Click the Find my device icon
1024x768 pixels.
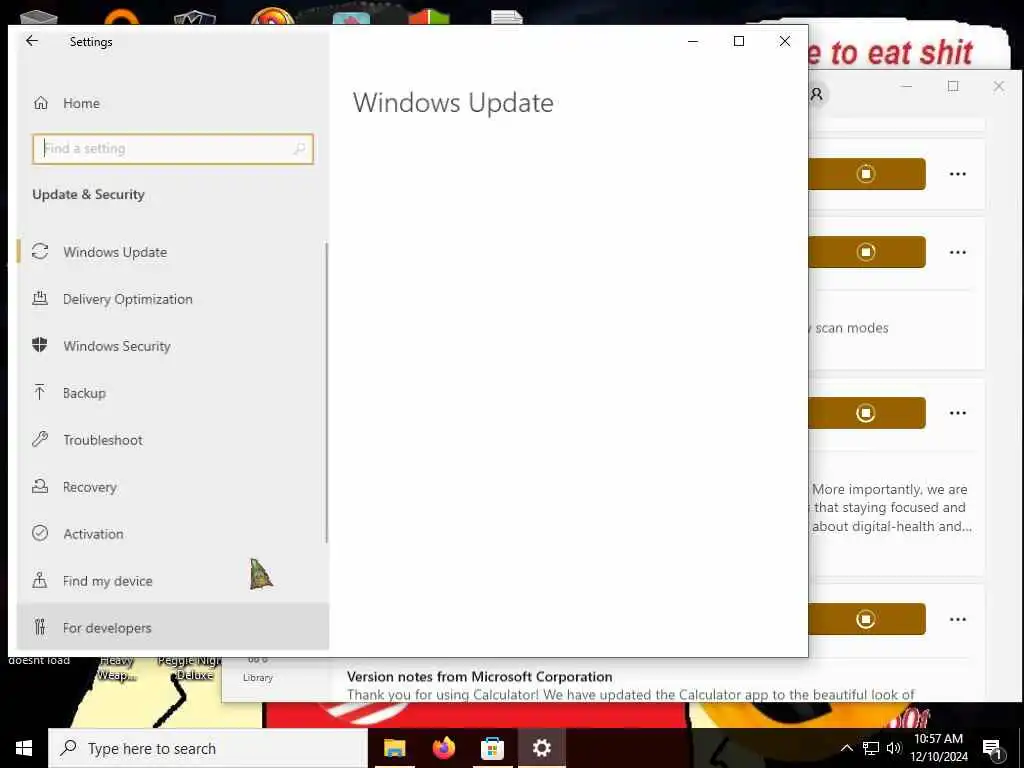coord(40,580)
